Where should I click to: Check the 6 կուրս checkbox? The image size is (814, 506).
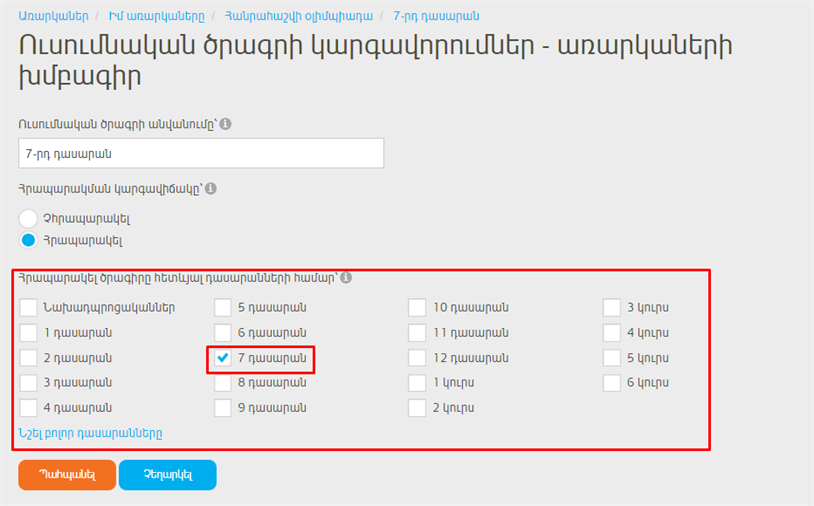[x=612, y=383]
